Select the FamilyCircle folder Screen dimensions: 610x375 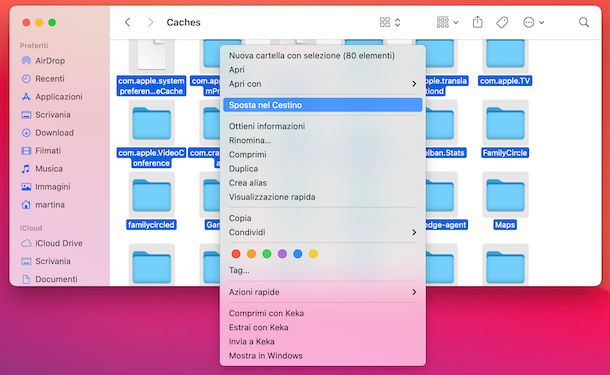tap(505, 129)
